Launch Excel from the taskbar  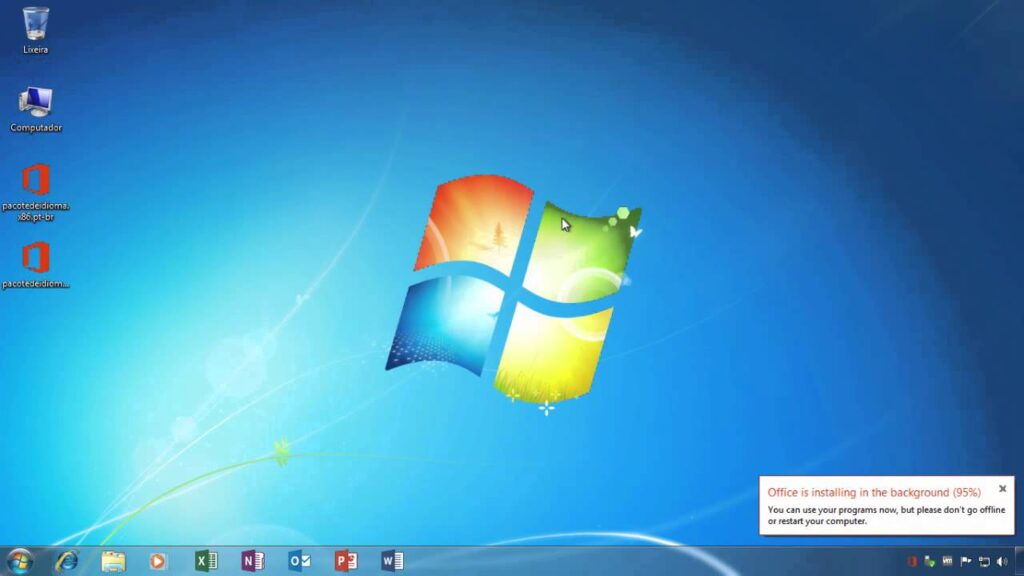(206, 561)
